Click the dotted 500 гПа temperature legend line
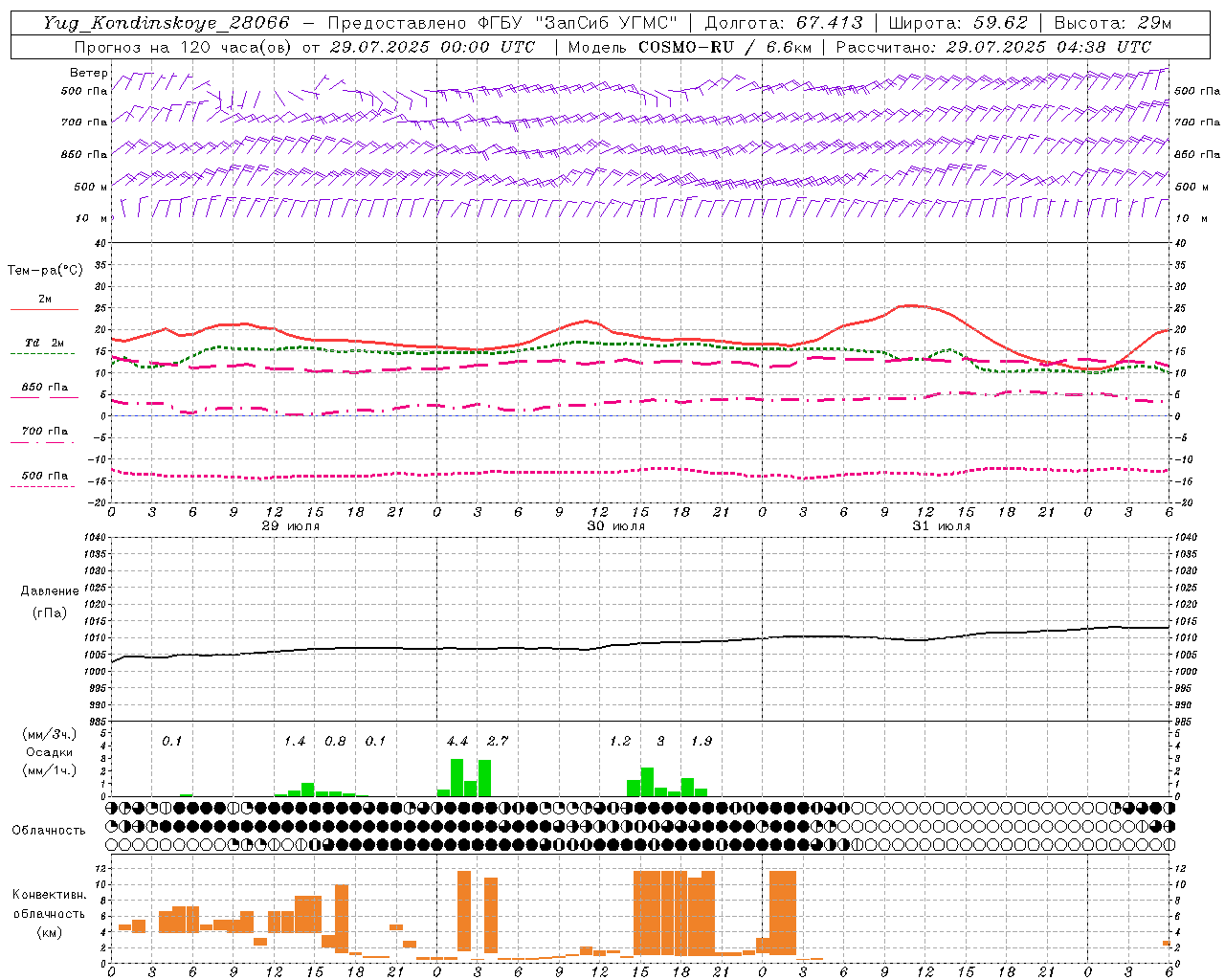This screenshot has height=980, width=1225. [44, 486]
